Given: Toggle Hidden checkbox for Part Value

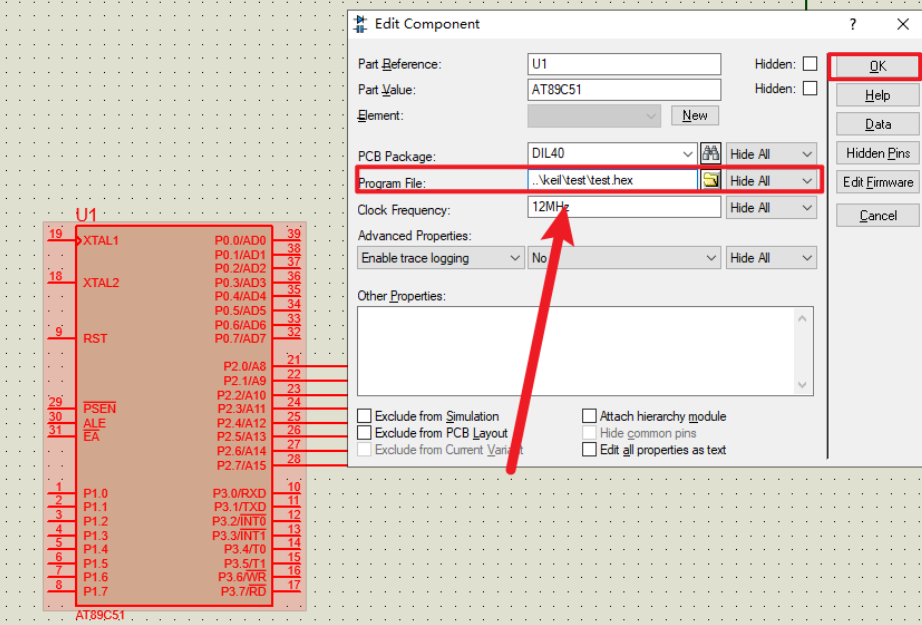Looking at the screenshot, I should point(810,88).
